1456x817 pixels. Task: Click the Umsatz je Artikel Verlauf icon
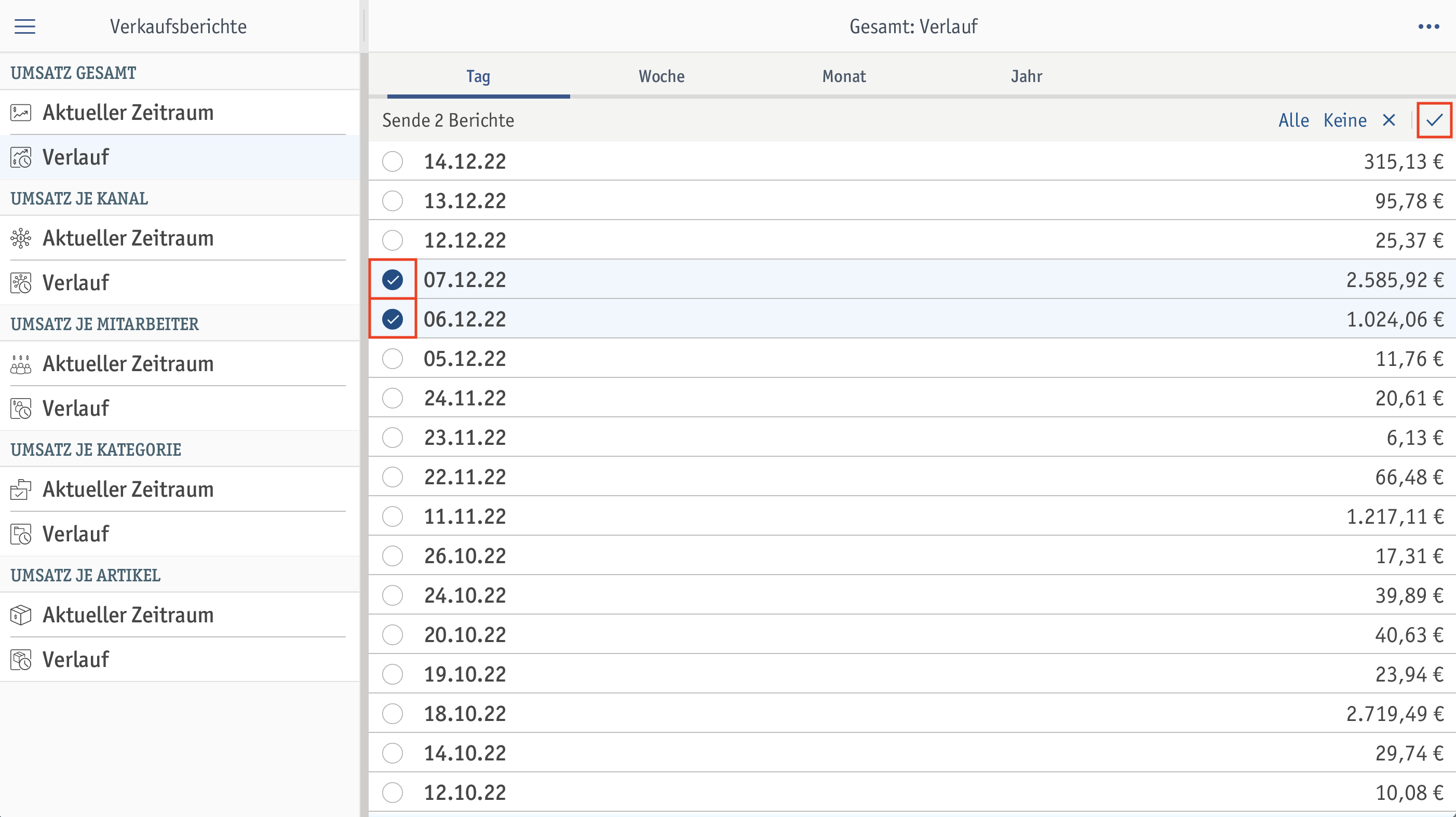21,659
